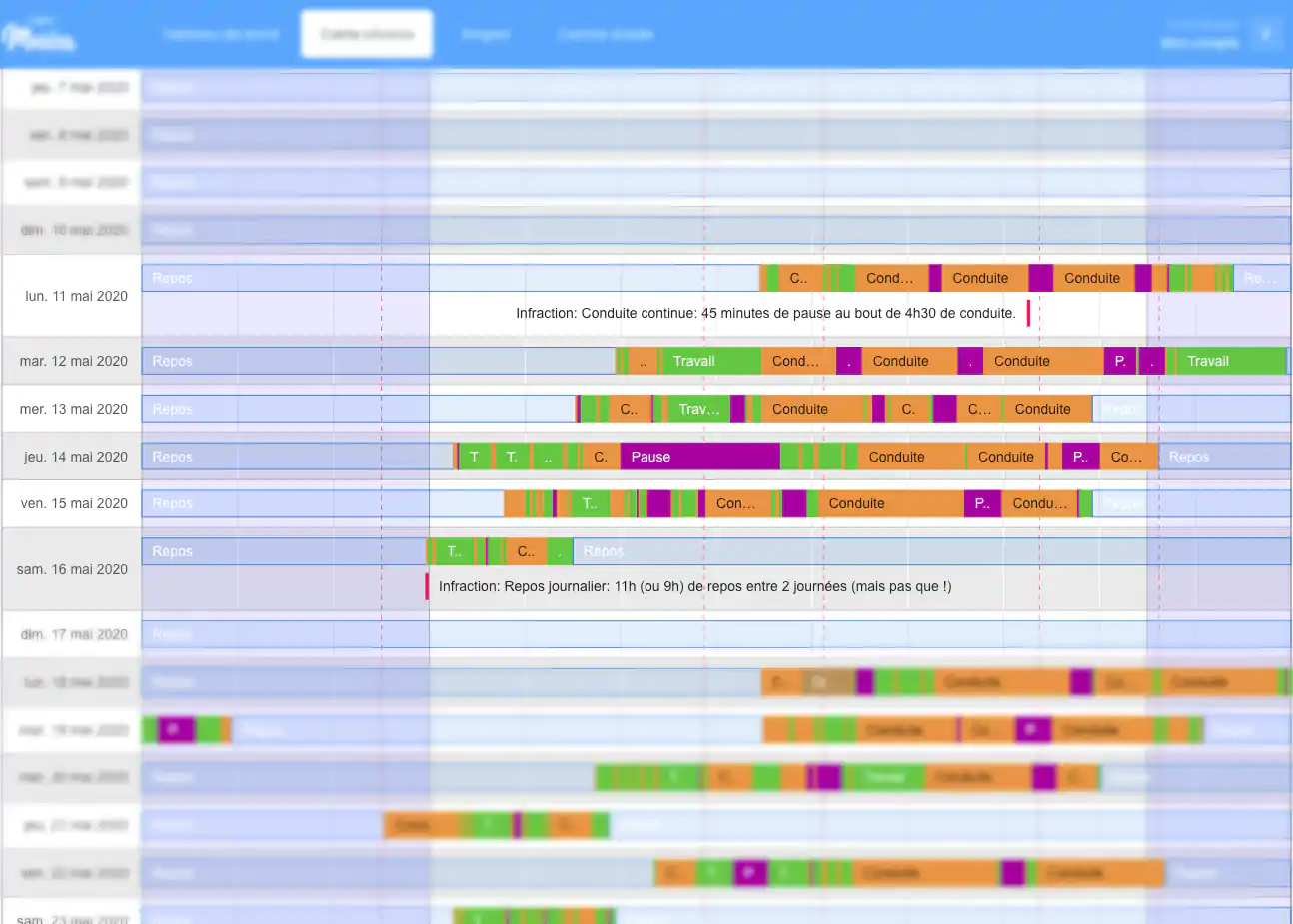This screenshot has width=1293, height=924.
Task: Select the 'T..' work block on sam. 16 mai
Action: (454, 551)
